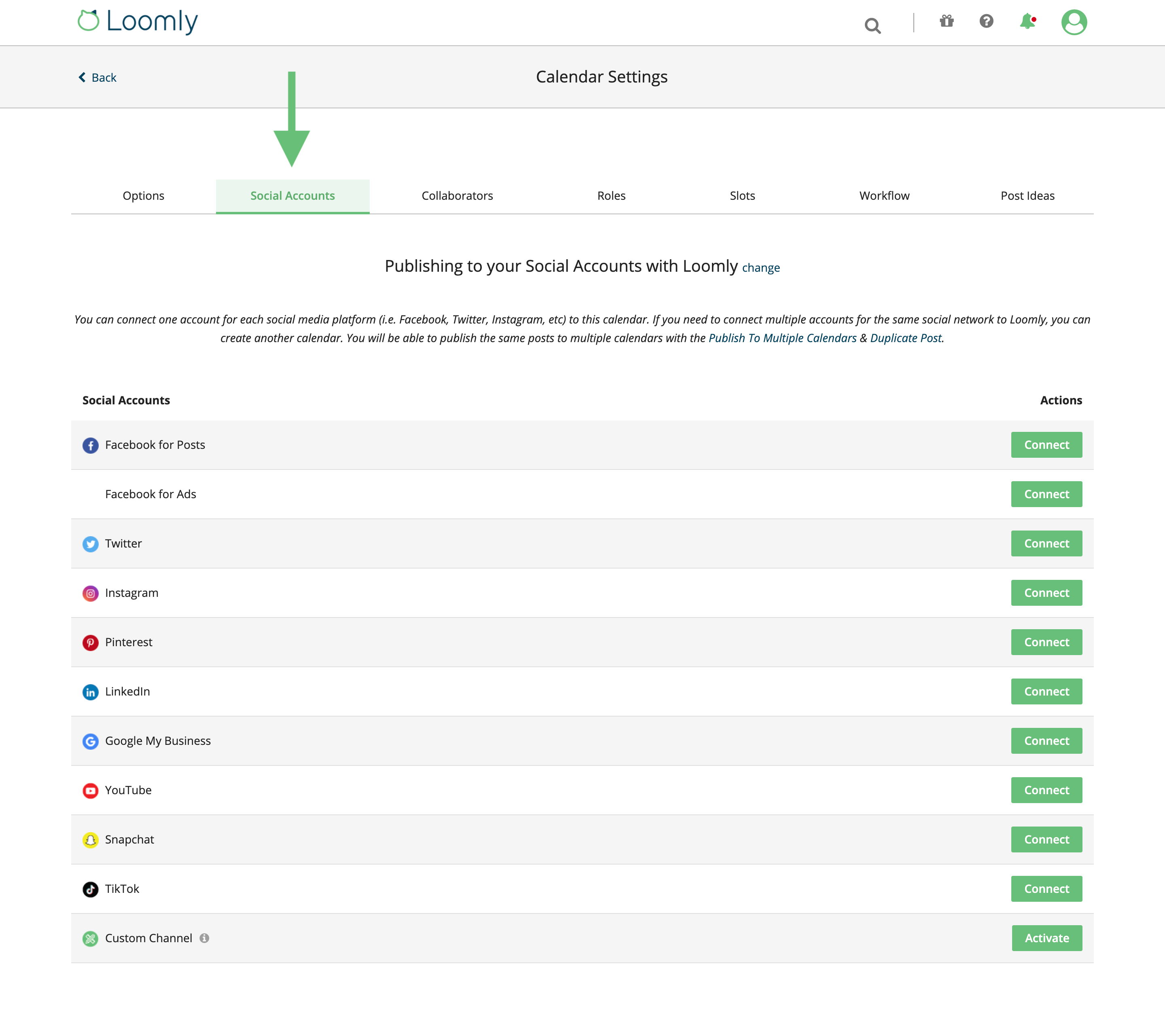Click the gift rewards icon
The width and height of the screenshot is (1165, 1036).
click(946, 22)
